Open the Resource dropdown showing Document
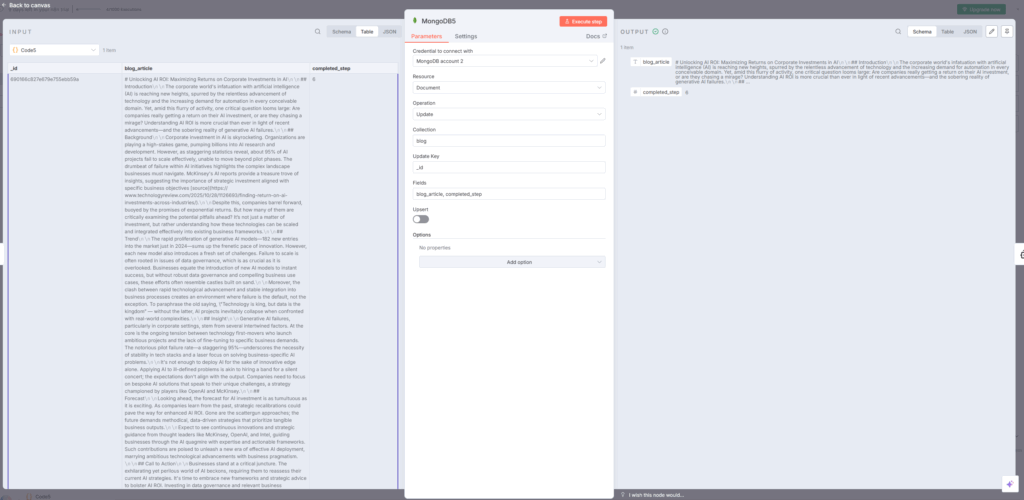 pos(509,88)
